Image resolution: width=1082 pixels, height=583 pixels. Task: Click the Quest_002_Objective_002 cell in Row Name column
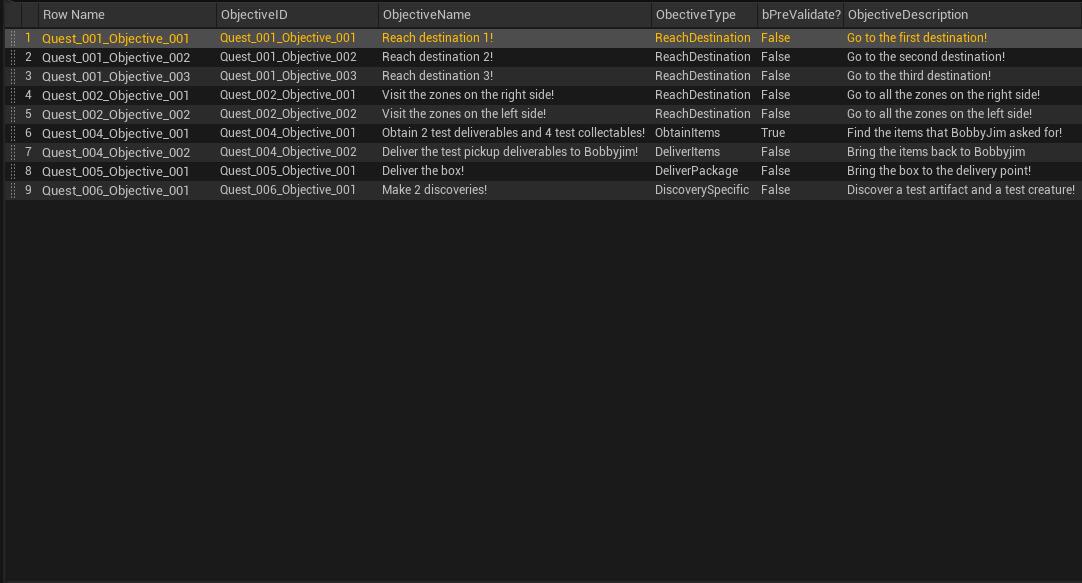(x=115, y=114)
